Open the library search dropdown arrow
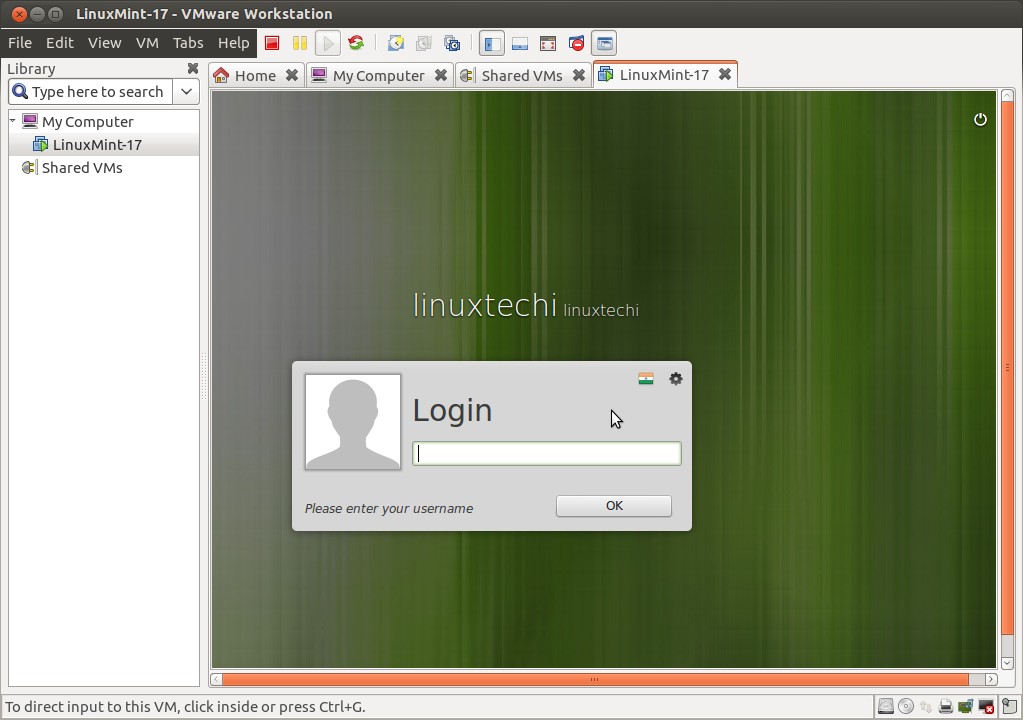 point(186,92)
